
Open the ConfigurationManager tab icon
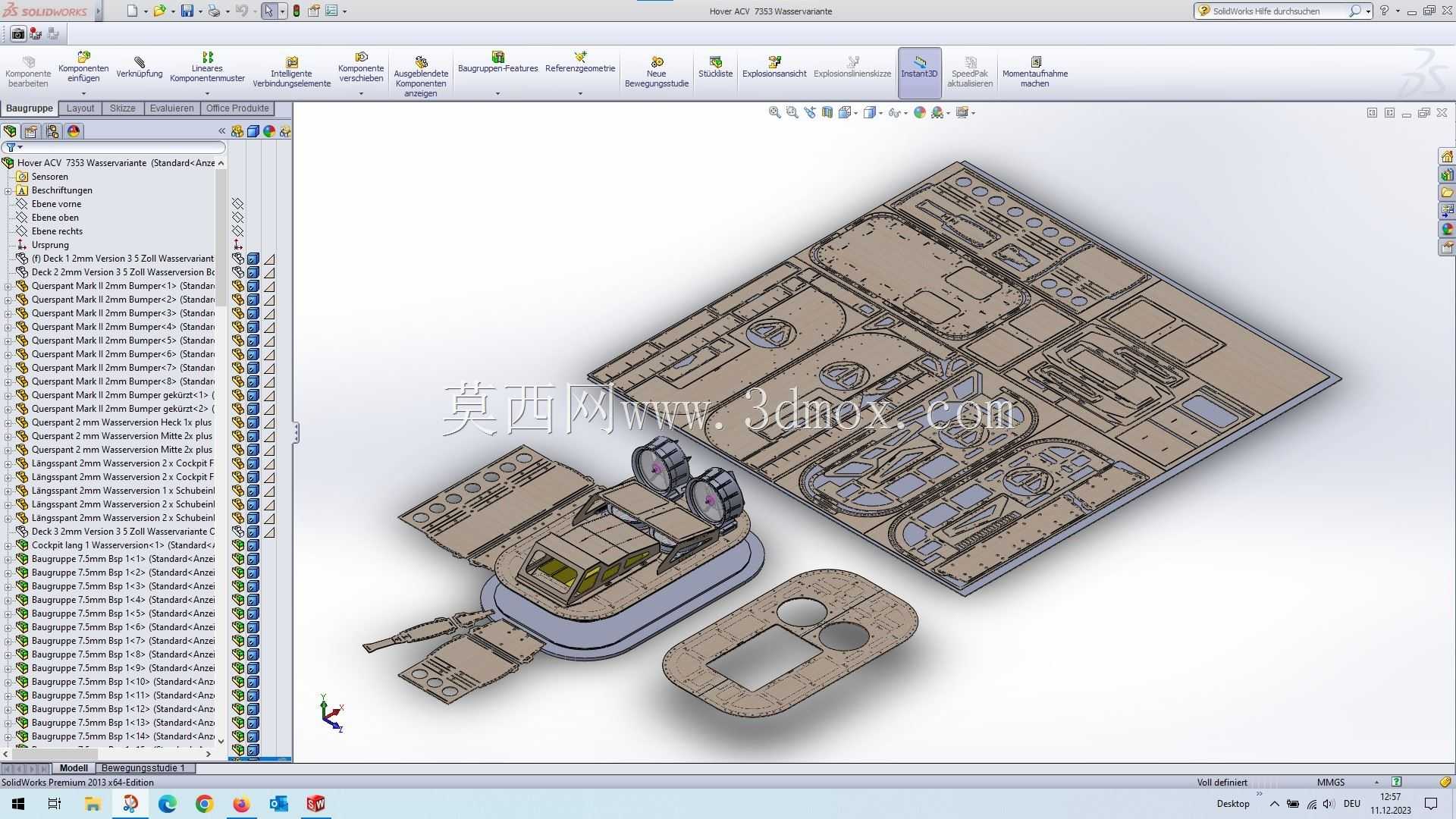tap(52, 131)
